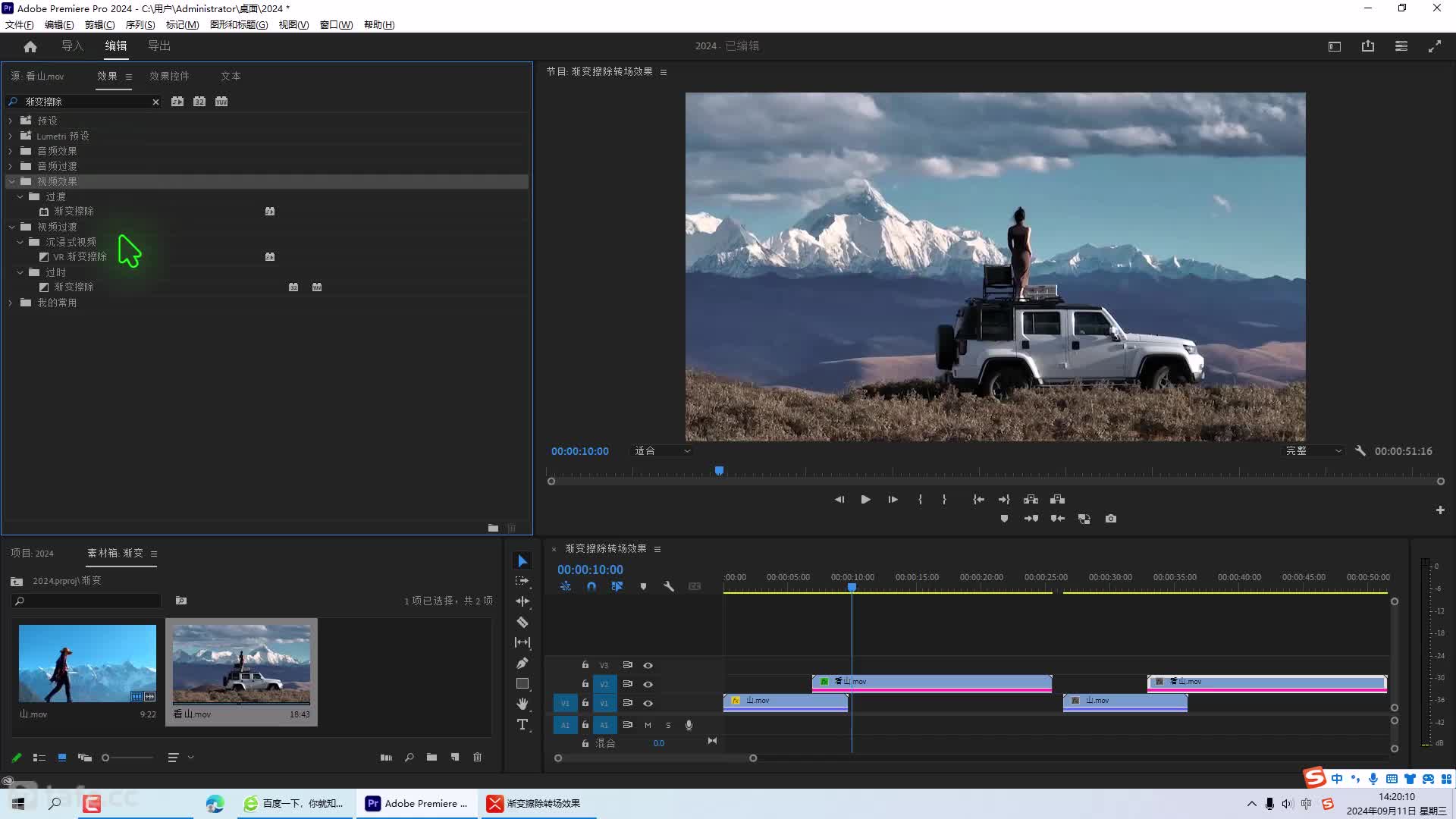The width and height of the screenshot is (1456, 819).
Task: Toggle V3 track output eye
Action: pos(648,665)
